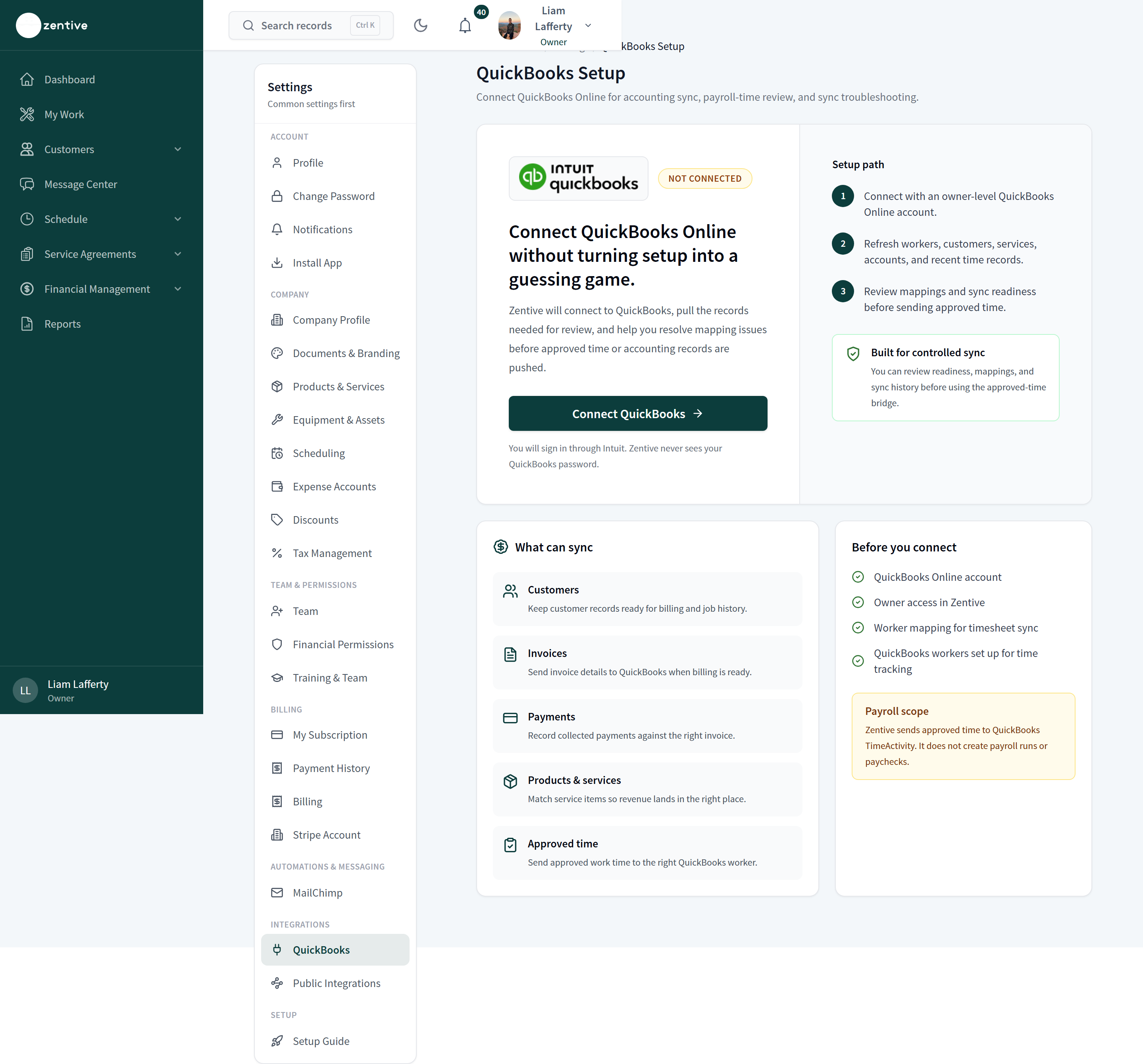This screenshot has height=1064, width=1143.
Task: Click the Products & services sync card
Action: pos(647,789)
